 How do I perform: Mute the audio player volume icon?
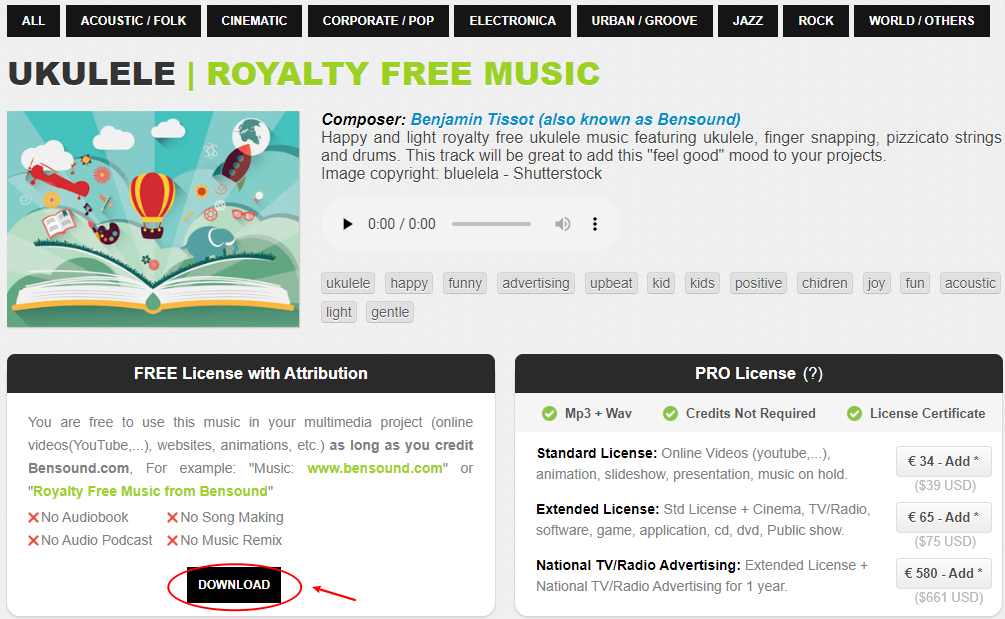pos(562,224)
